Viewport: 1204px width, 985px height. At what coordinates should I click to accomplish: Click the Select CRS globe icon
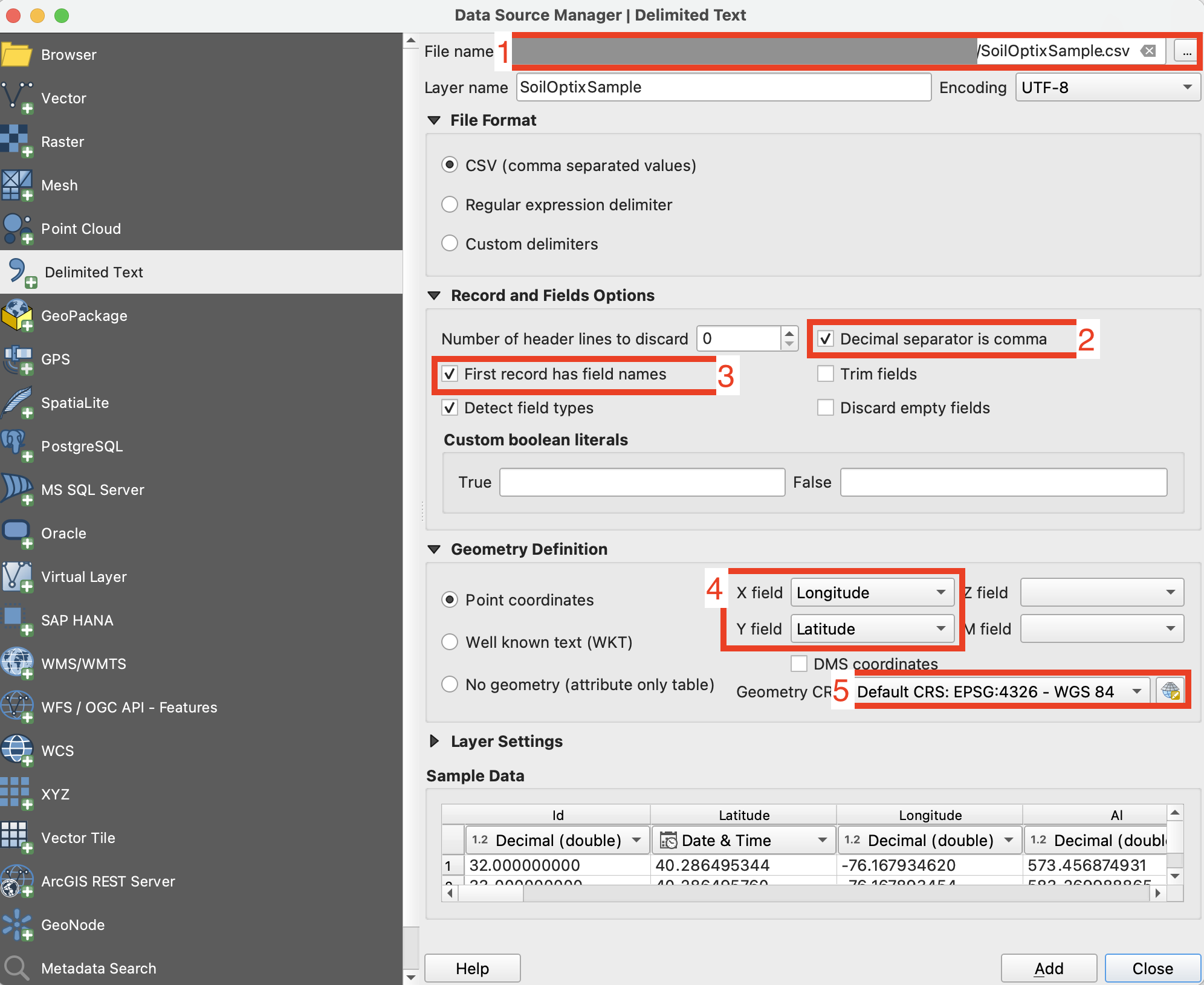pos(1171,691)
